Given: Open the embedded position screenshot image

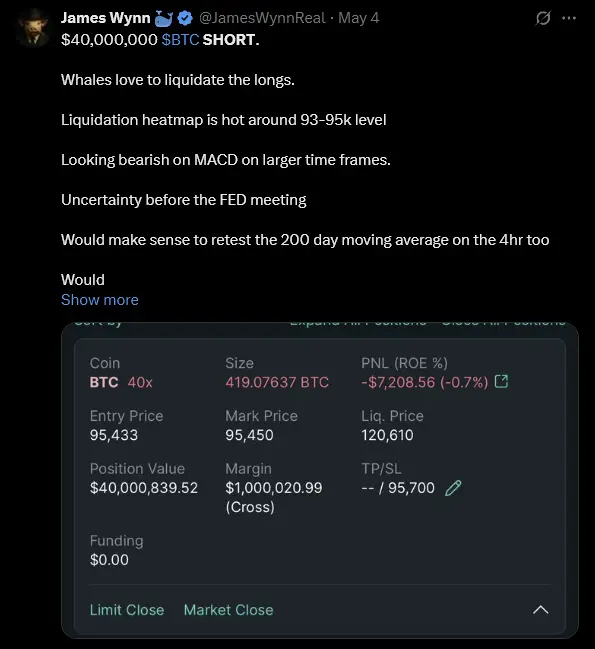Looking at the screenshot, I should [320, 480].
